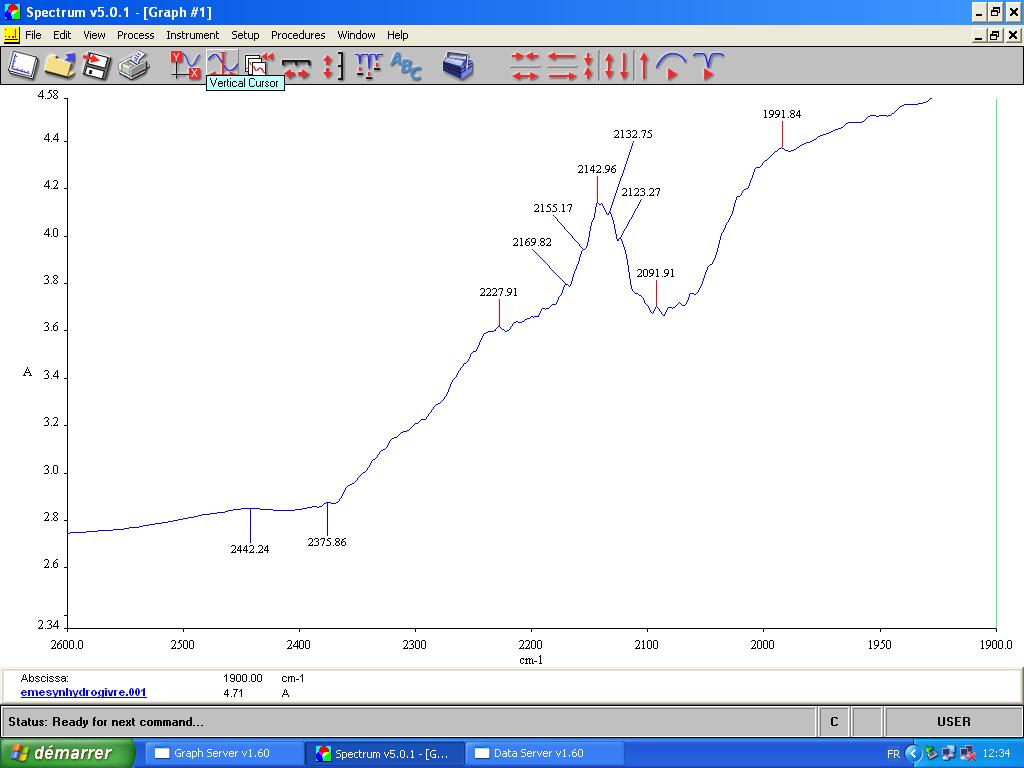Viewport: 1024px width, 768px height.
Task: Save spectrum using floppy disk icon
Action: pos(96,66)
